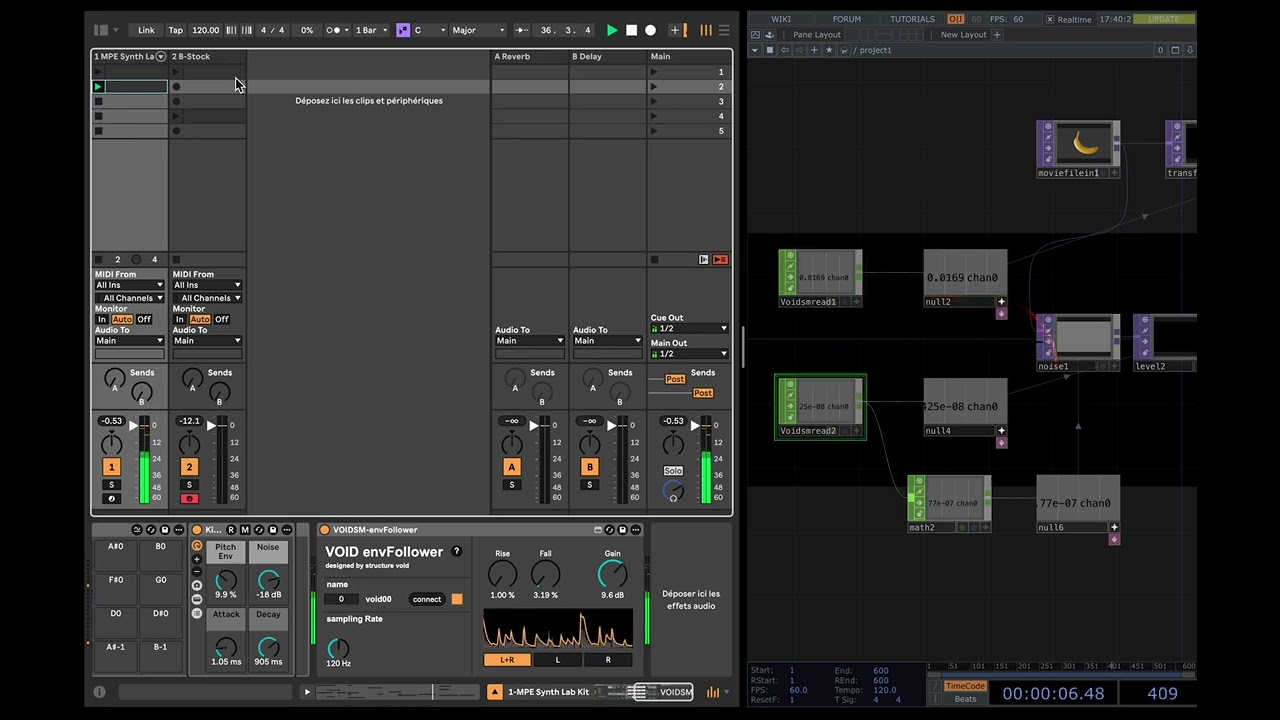
Task: Solo track 1 with its S button
Action: (x=111, y=485)
